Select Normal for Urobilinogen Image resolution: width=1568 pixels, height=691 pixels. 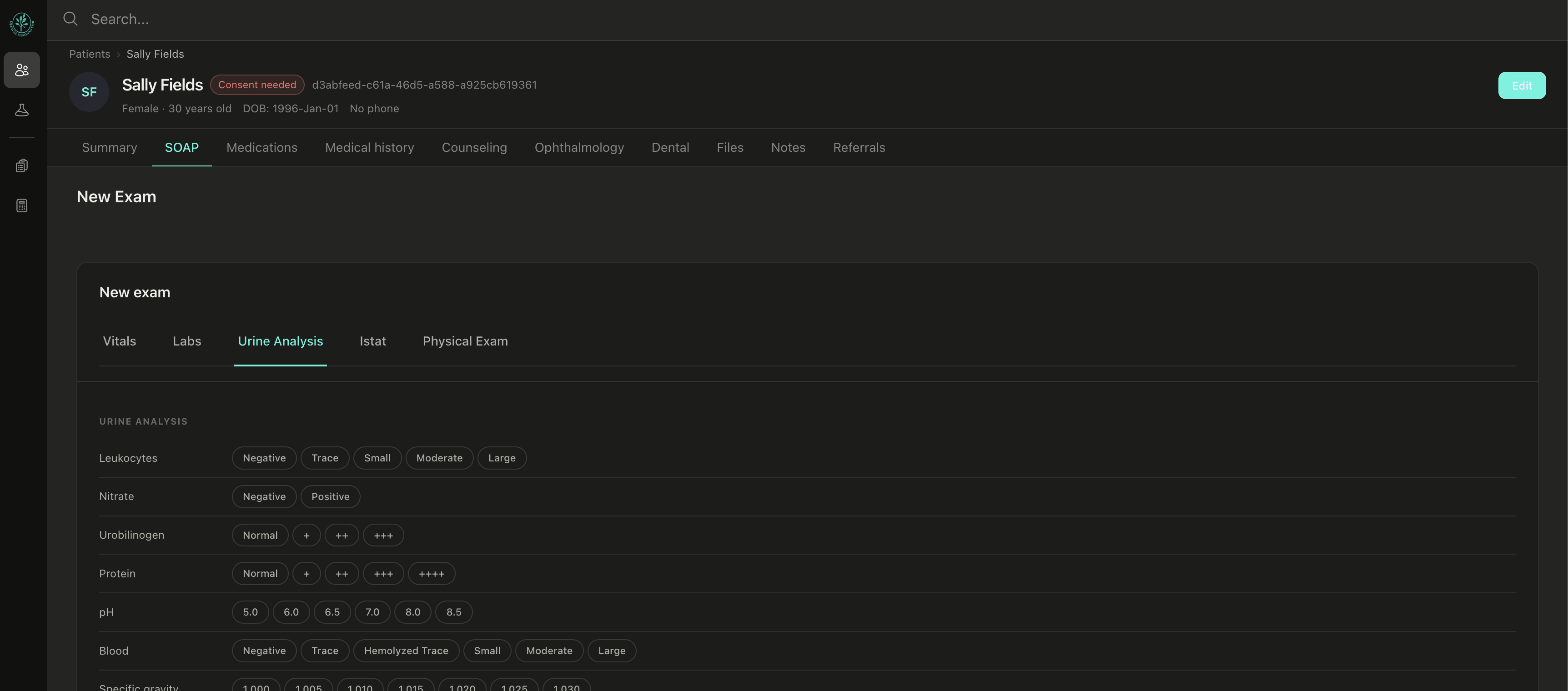[260, 535]
